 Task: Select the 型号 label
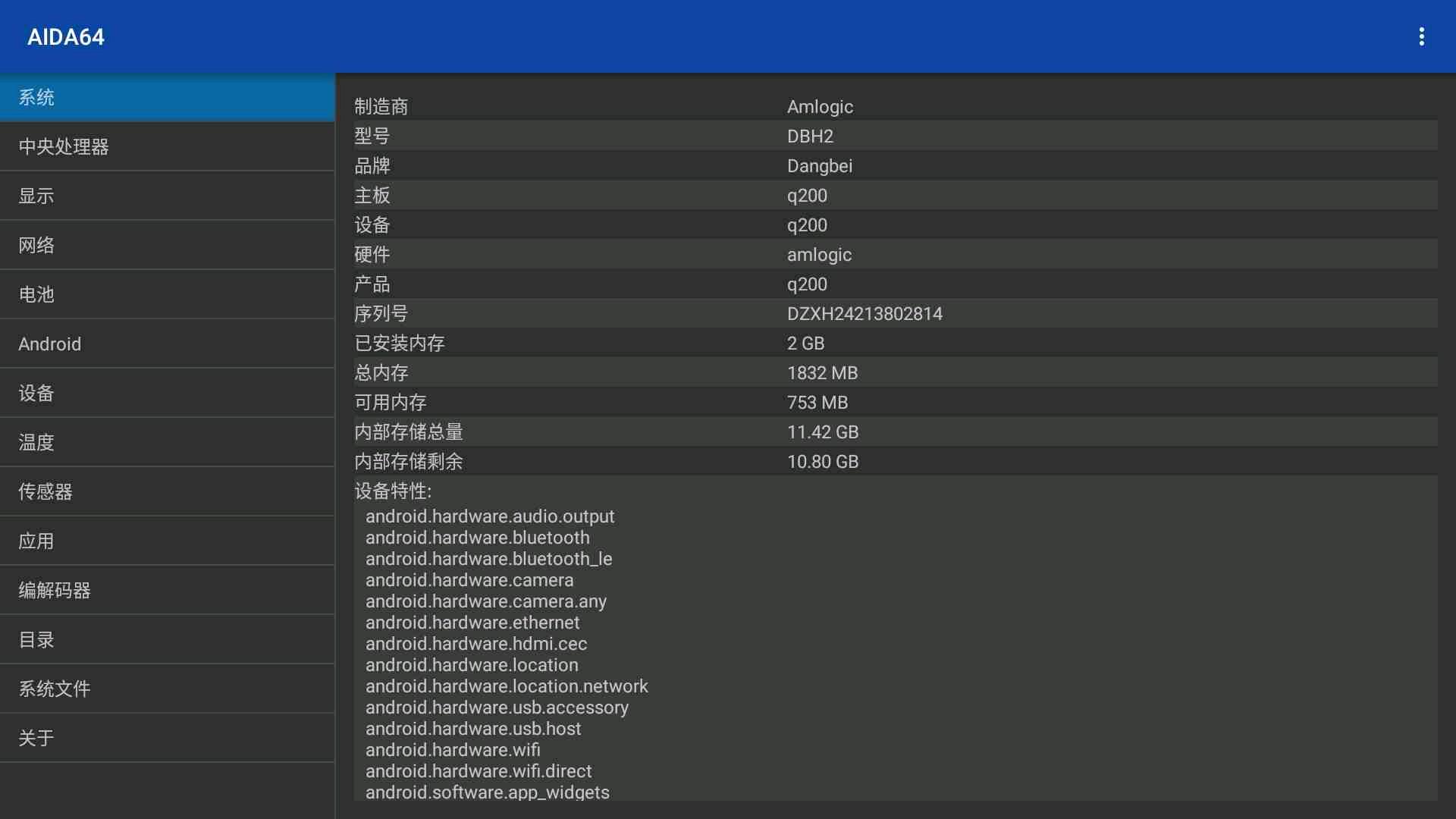click(x=372, y=136)
